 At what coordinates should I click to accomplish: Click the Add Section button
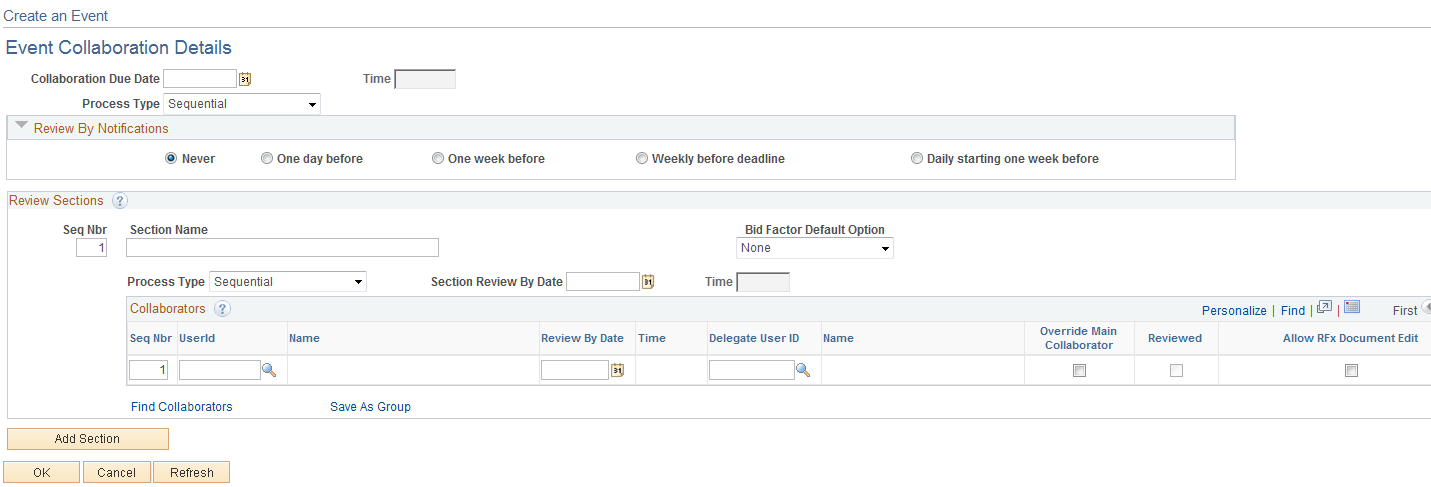tap(88, 439)
